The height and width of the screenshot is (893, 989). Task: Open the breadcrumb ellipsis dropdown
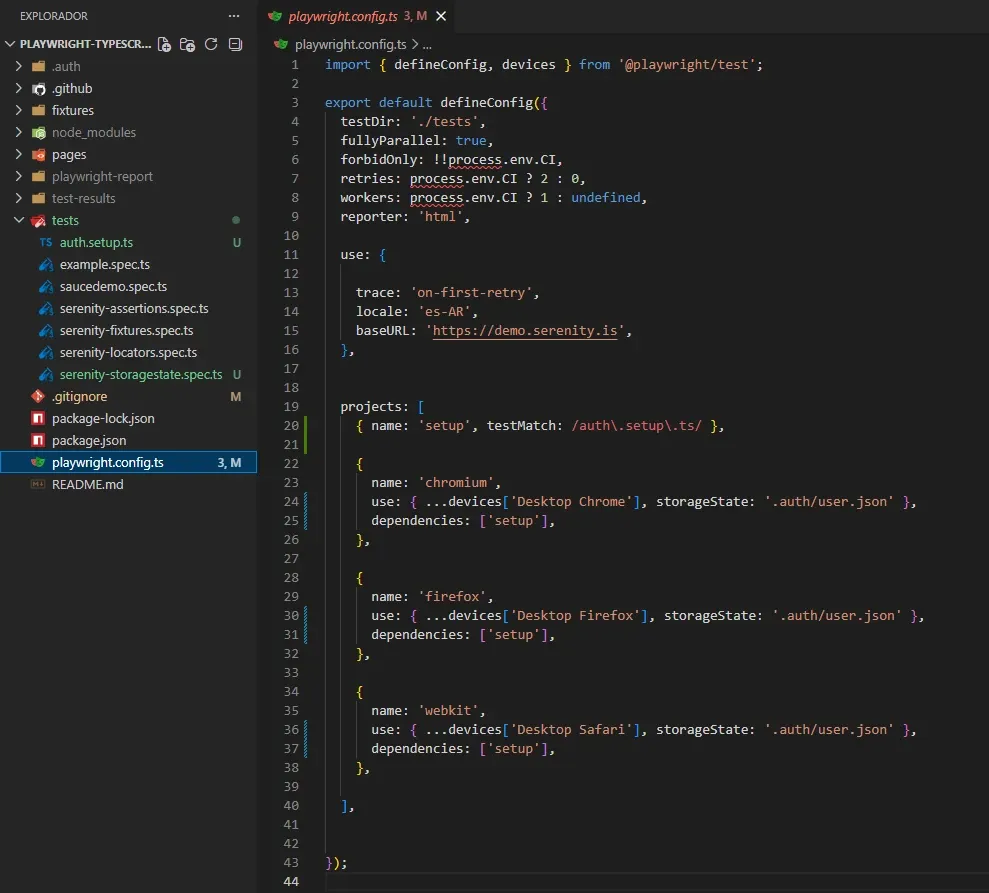tap(426, 44)
